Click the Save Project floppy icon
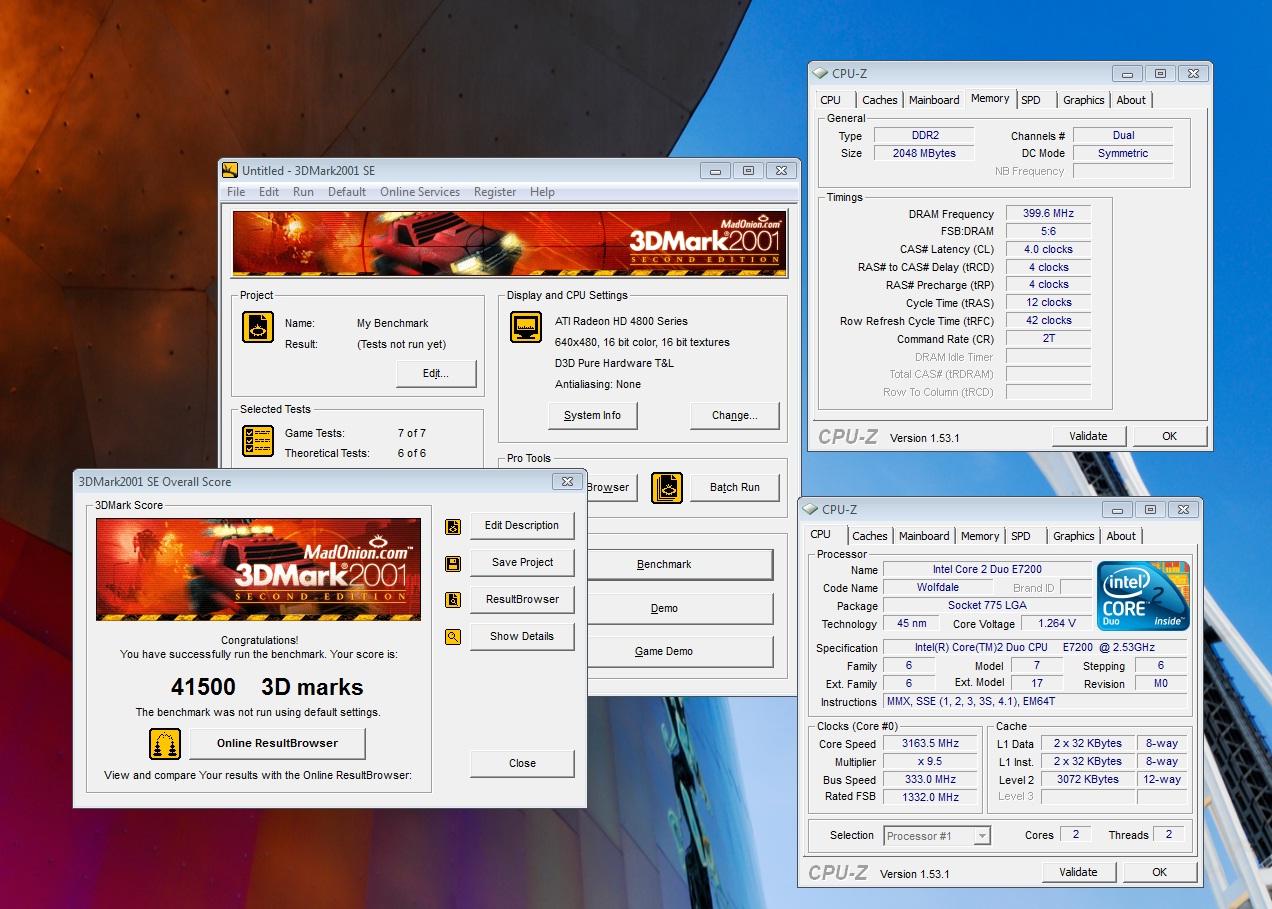 tap(453, 563)
